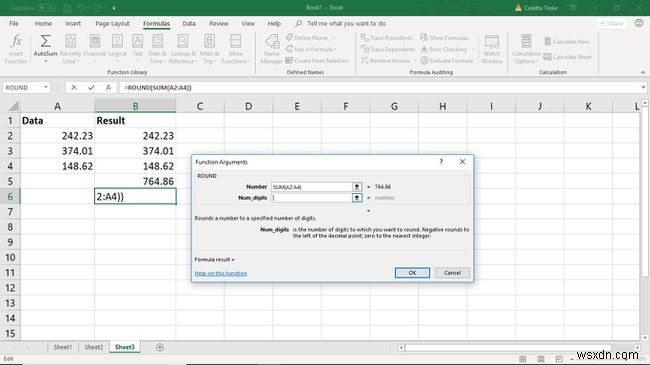Open the File menu
This screenshot has height=365, width=650.
pos(14,24)
